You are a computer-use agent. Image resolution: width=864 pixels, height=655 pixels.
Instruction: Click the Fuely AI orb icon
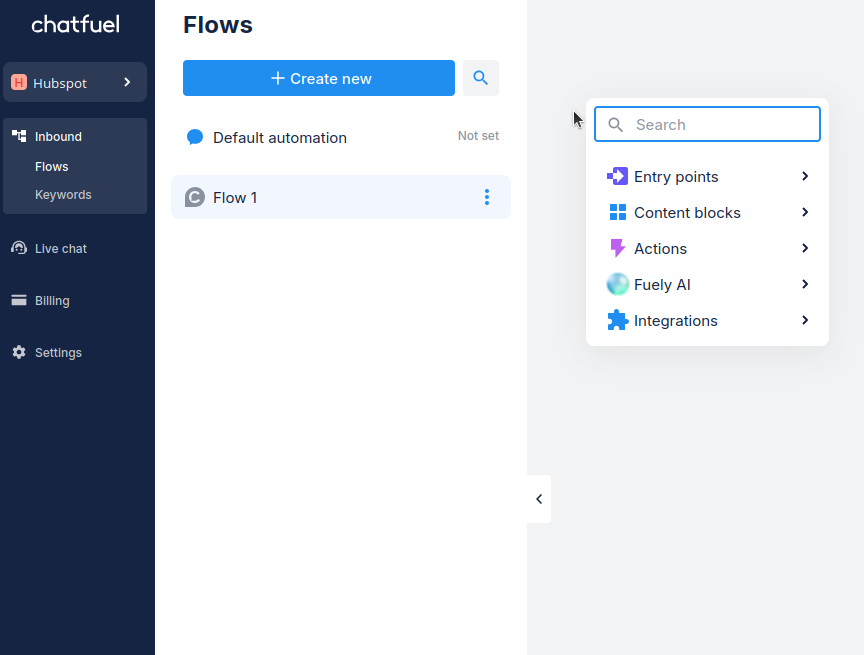point(617,285)
